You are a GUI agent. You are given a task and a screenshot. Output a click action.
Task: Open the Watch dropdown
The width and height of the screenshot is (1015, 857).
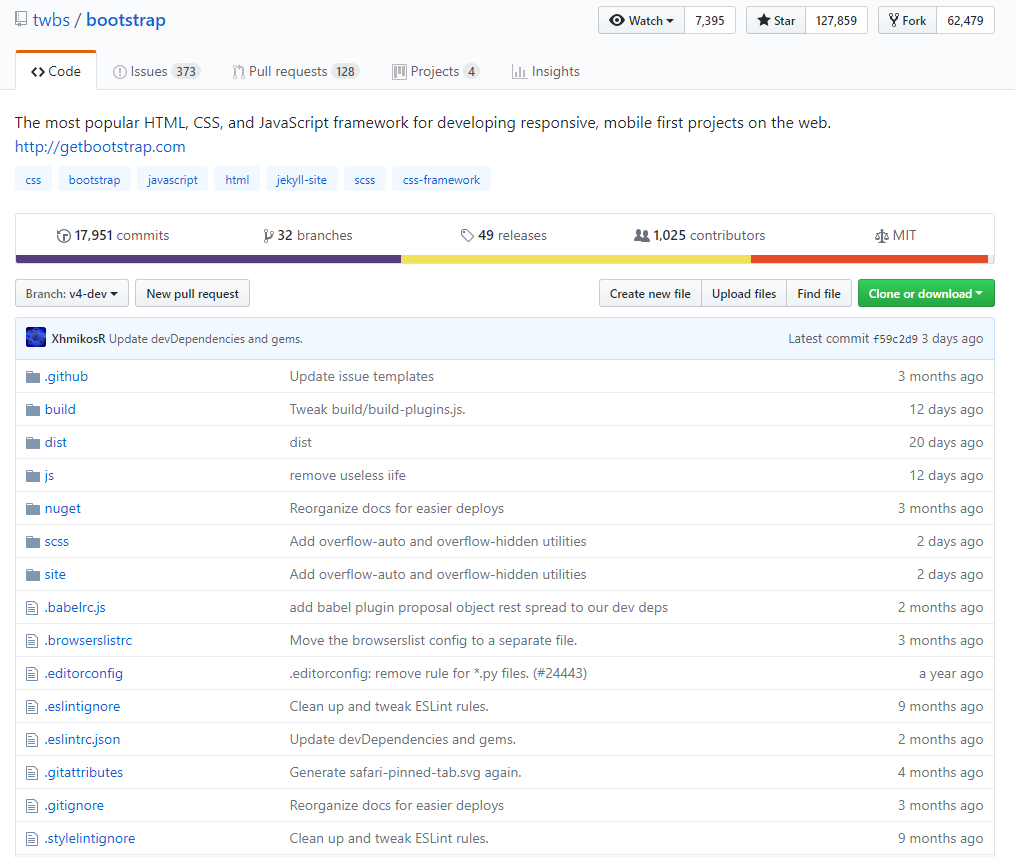[641, 21]
